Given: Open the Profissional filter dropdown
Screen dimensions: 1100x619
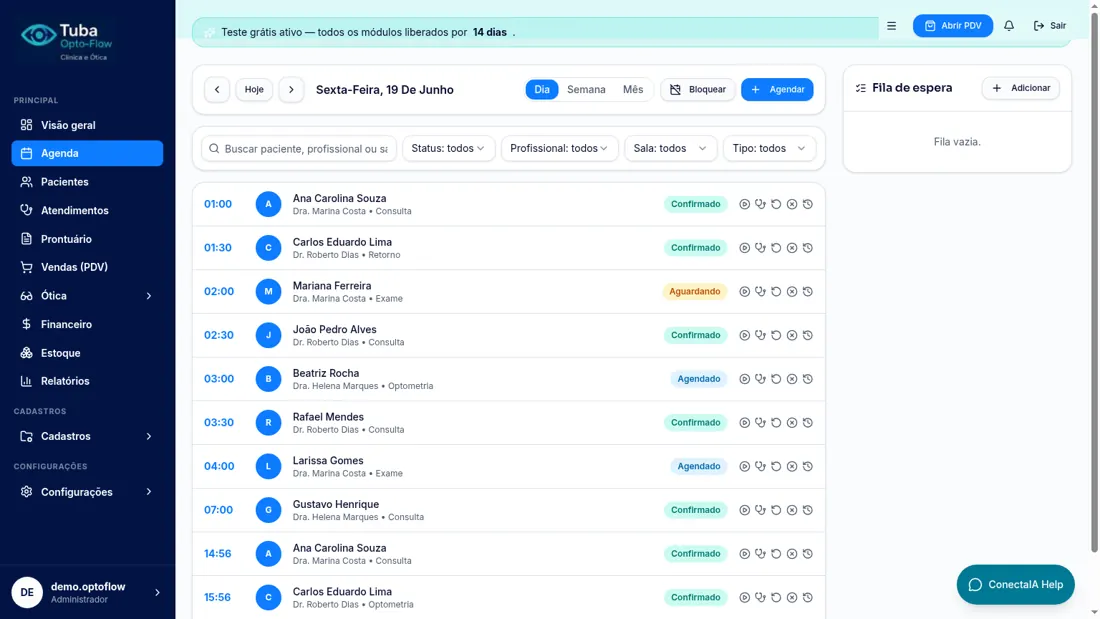Looking at the screenshot, I should pyautogui.click(x=559, y=149).
